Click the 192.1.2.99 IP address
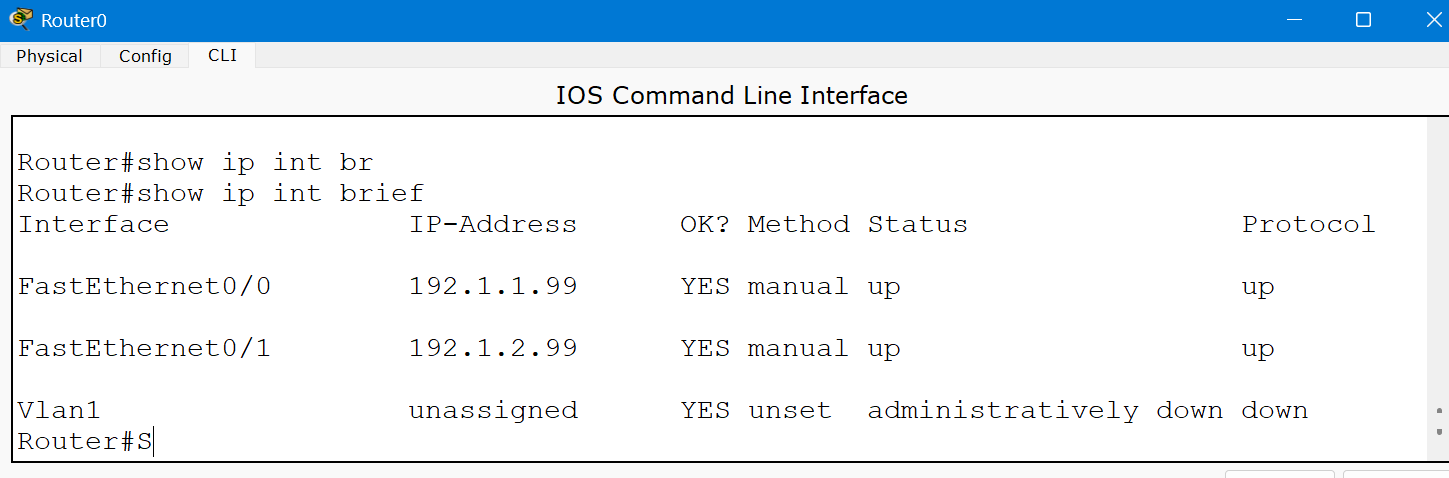The image size is (1449, 478). pyautogui.click(x=492, y=349)
